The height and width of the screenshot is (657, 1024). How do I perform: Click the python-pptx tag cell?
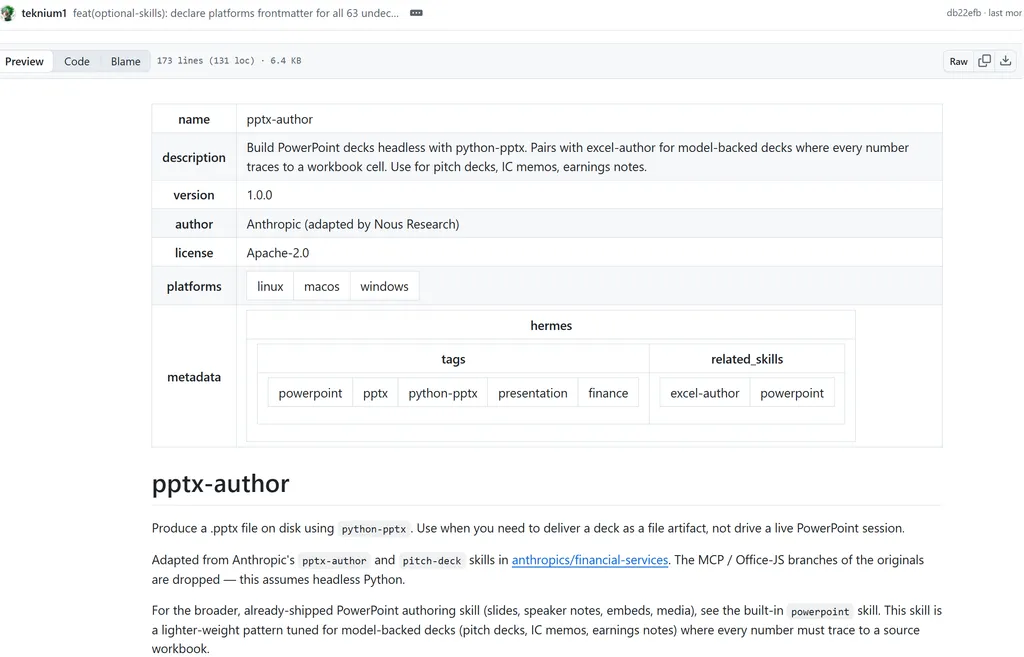443,393
